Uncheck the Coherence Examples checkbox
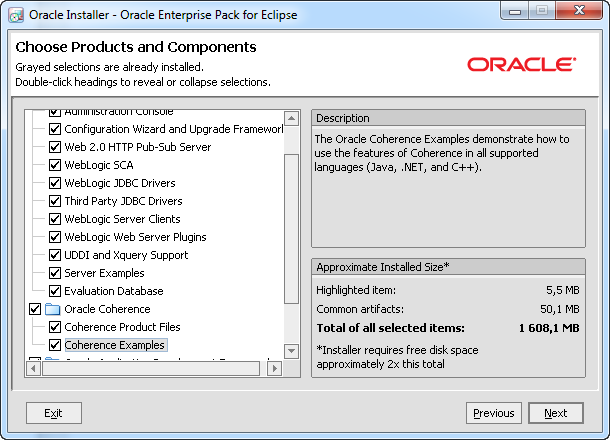Viewport: 610px width, 440px height. tap(55, 345)
